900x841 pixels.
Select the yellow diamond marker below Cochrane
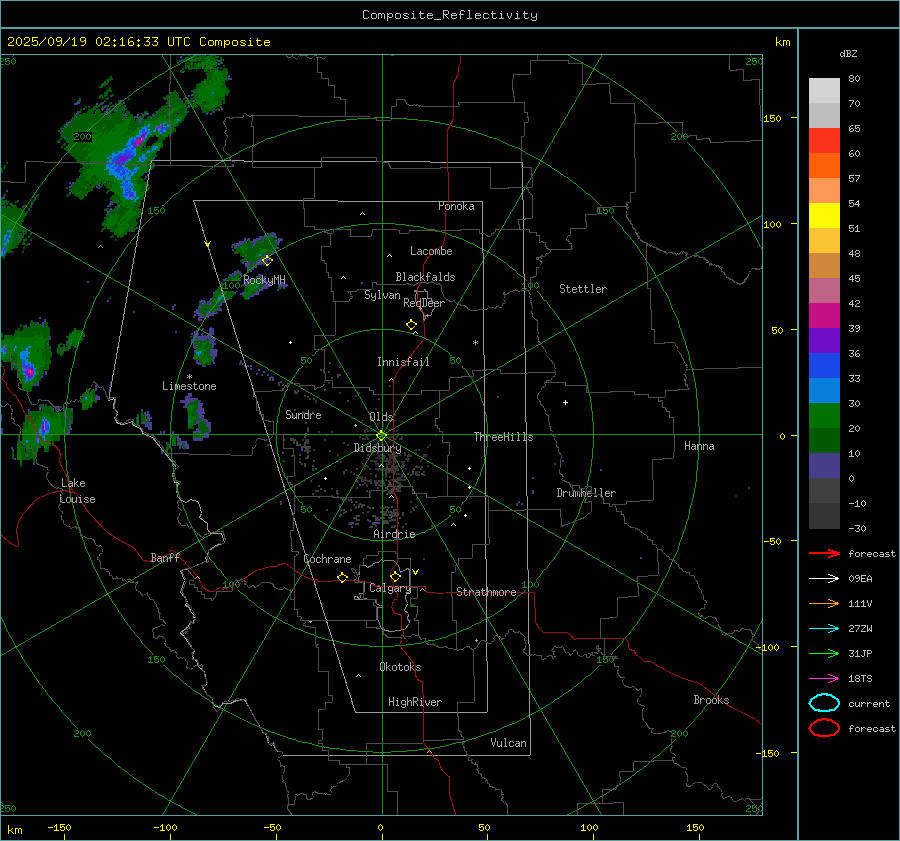342,578
